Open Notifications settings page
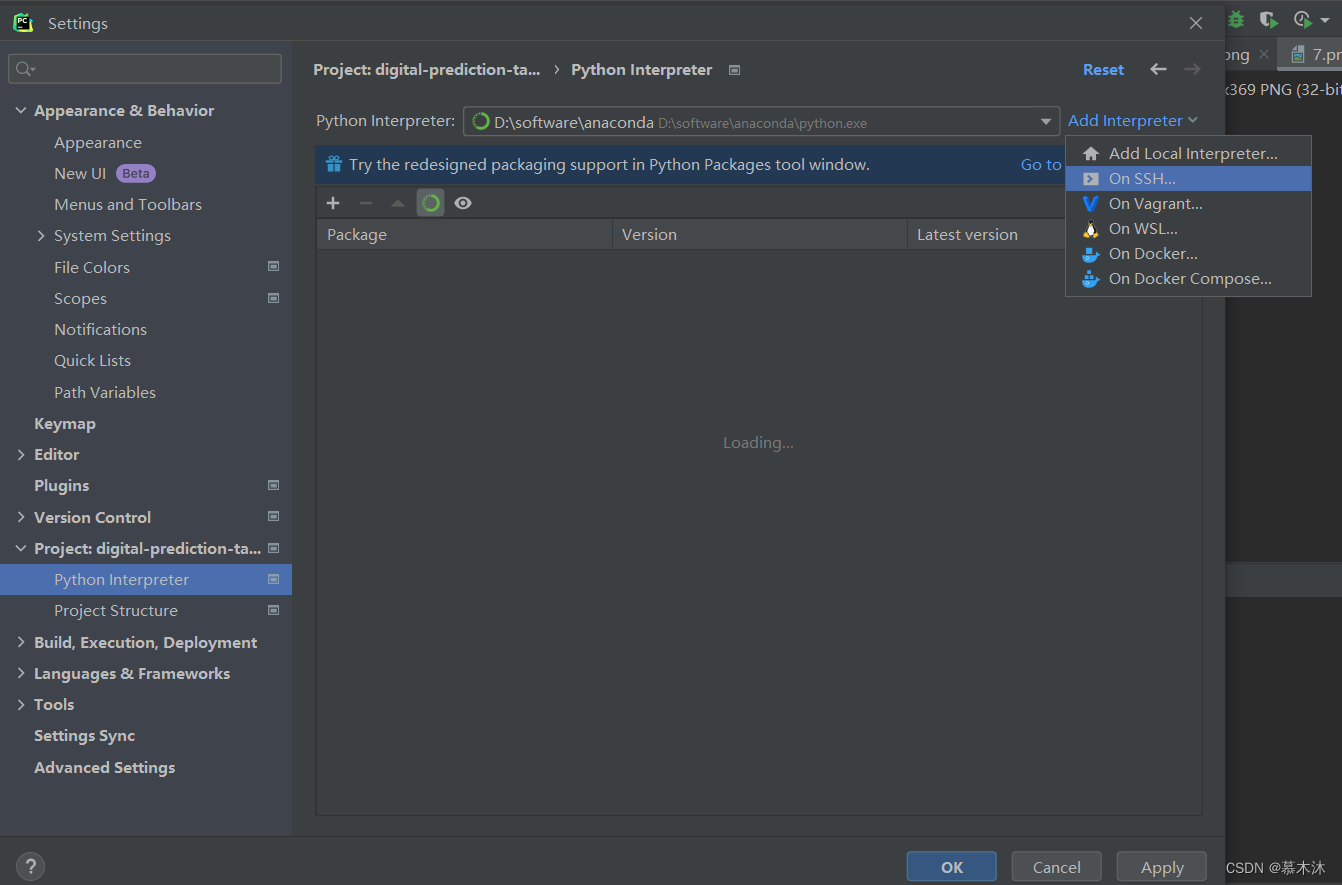 click(x=100, y=330)
